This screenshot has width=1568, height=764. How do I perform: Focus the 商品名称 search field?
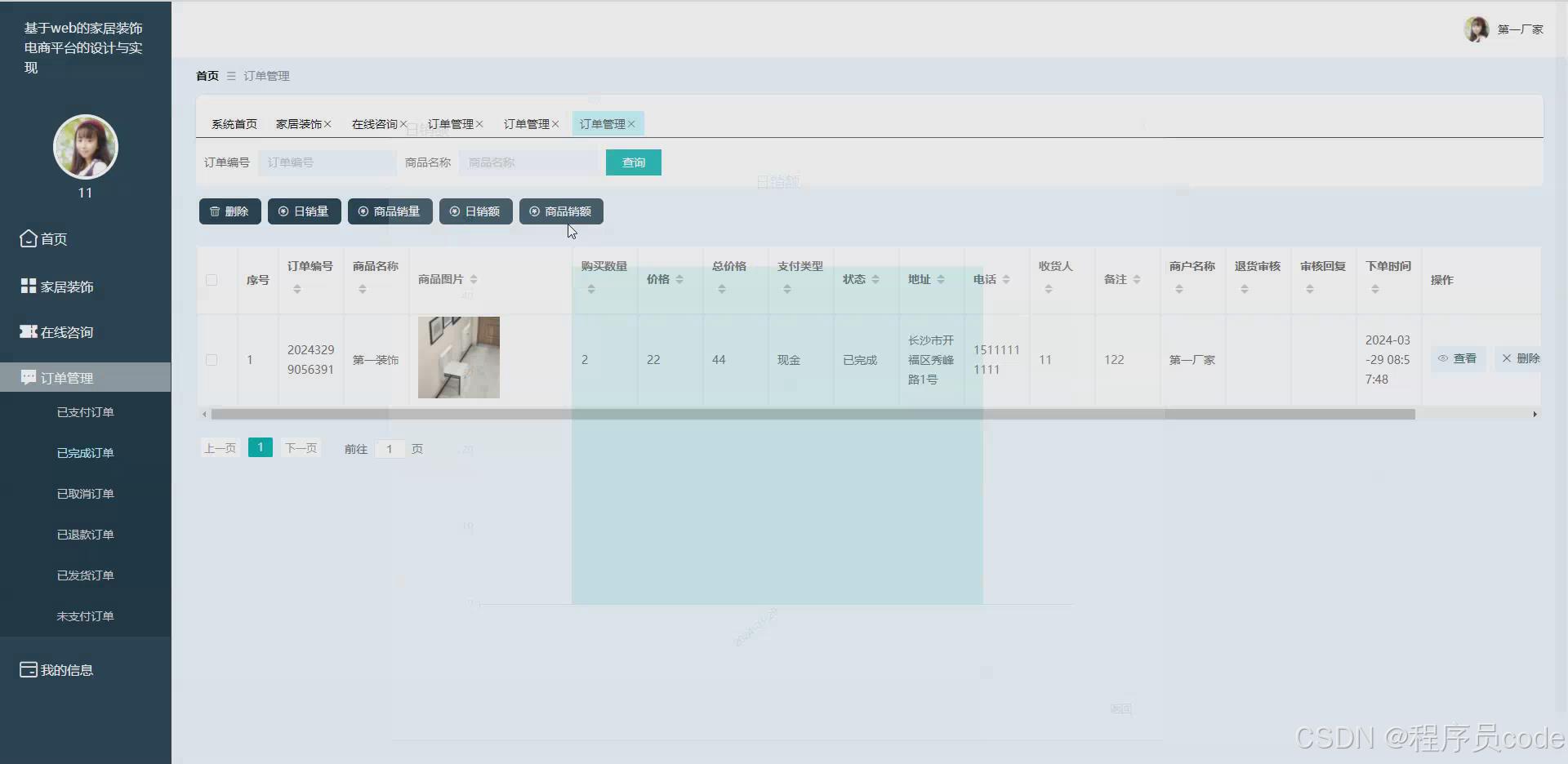click(x=528, y=162)
